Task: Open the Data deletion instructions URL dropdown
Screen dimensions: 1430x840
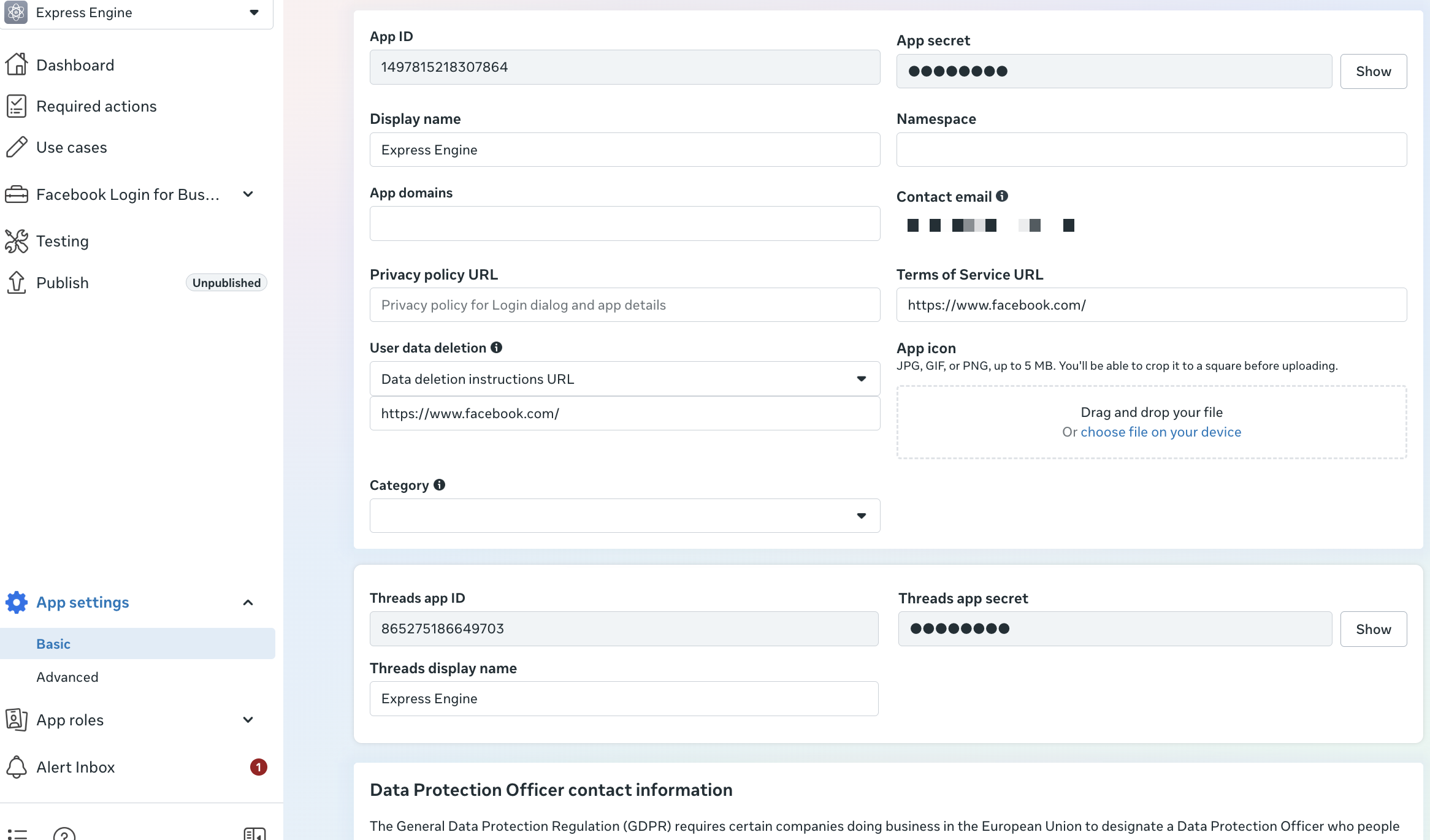Action: (625, 379)
